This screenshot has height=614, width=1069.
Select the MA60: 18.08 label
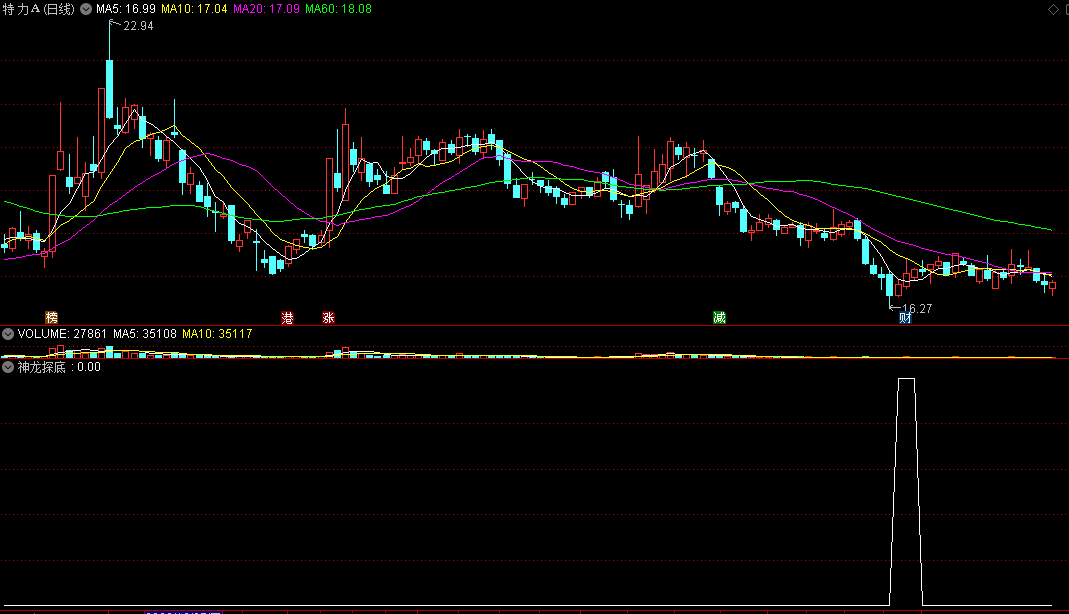pos(338,10)
